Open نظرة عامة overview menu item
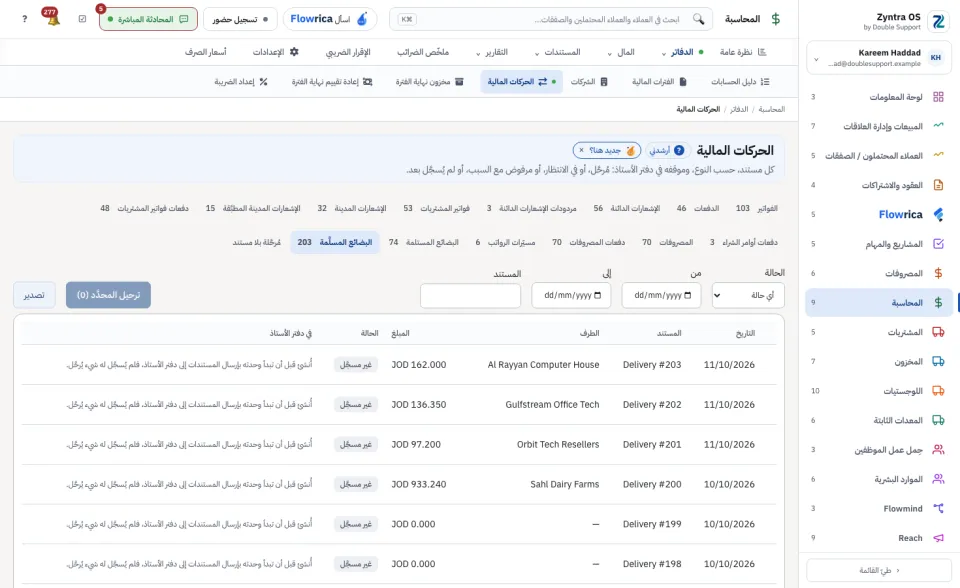960x588 pixels. click(x=743, y=52)
